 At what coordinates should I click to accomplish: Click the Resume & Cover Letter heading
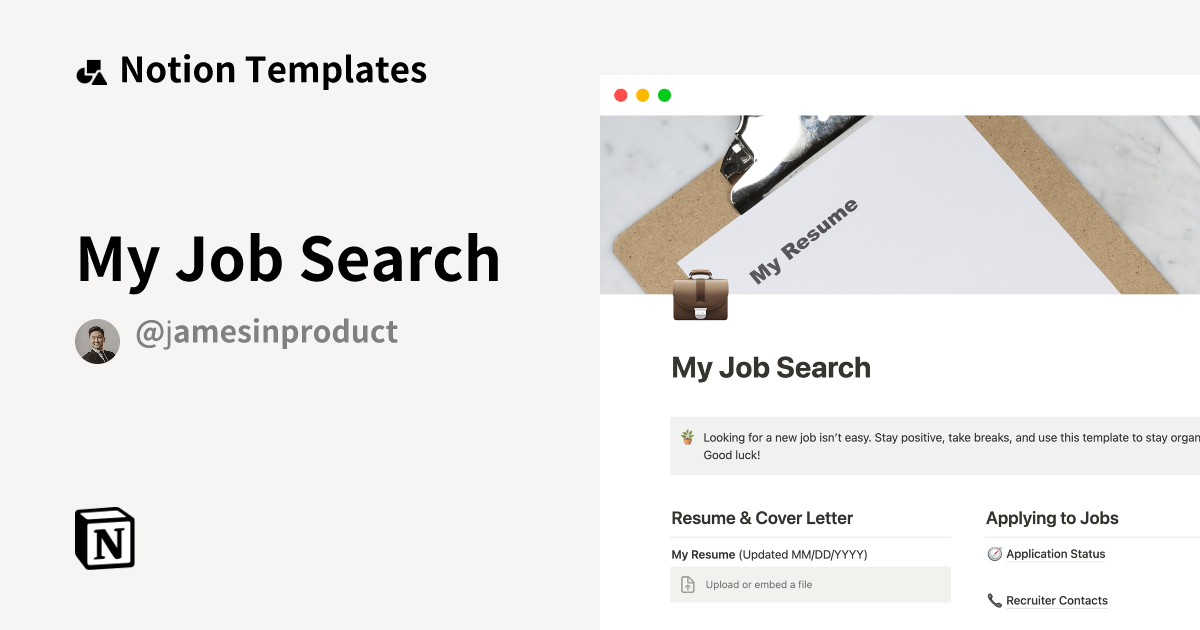tap(762, 518)
